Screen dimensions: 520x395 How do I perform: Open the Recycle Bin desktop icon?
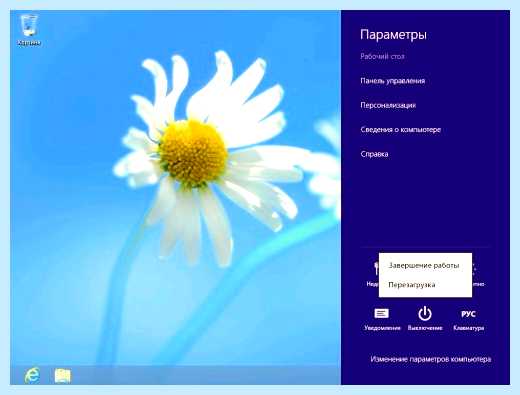[29, 30]
